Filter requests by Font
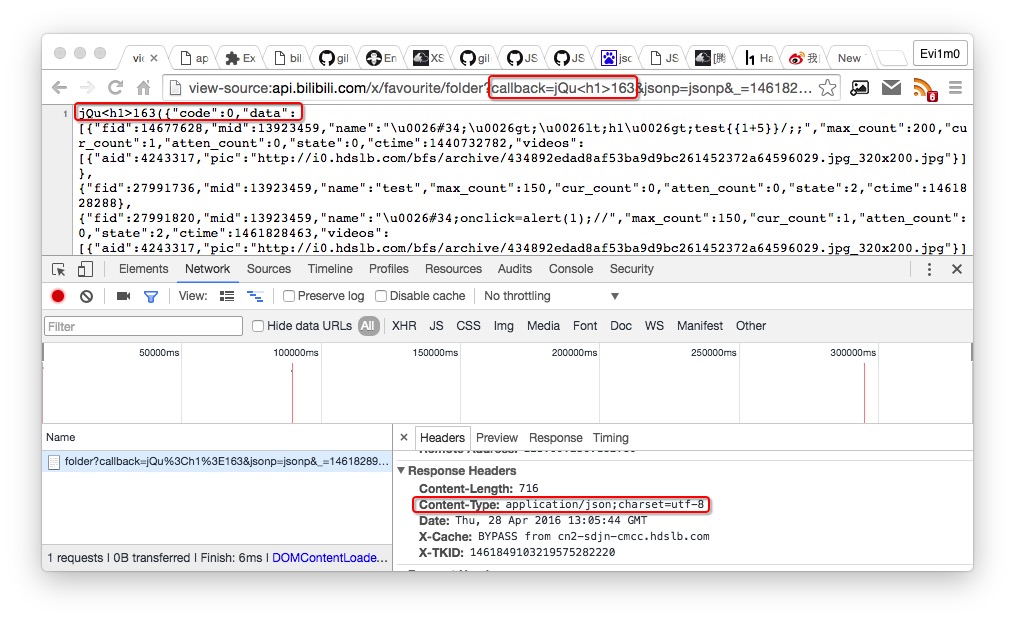 click(585, 326)
